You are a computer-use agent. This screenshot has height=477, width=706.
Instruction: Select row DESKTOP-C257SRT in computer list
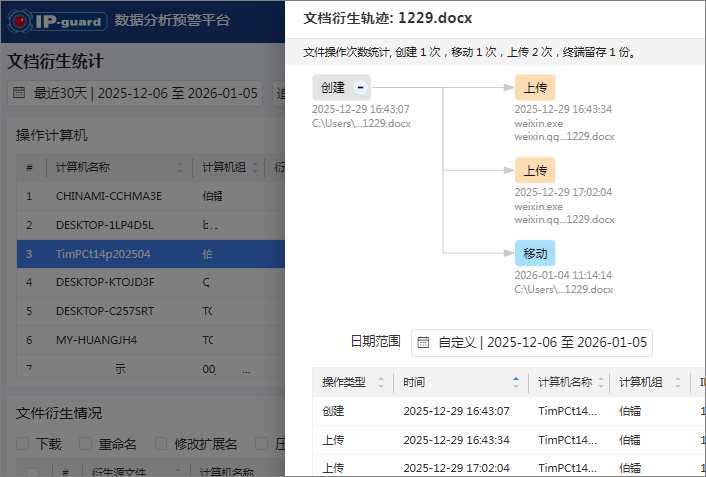click(x=151, y=311)
